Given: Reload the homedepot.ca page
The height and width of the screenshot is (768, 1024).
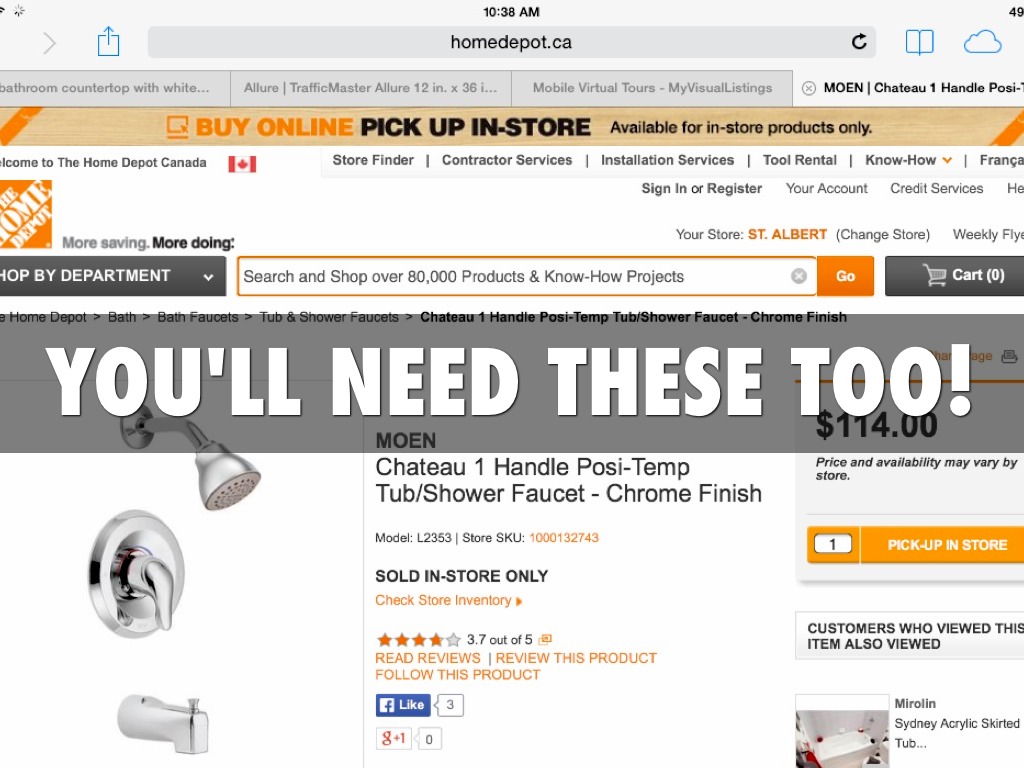Looking at the screenshot, I should click(x=859, y=42).
